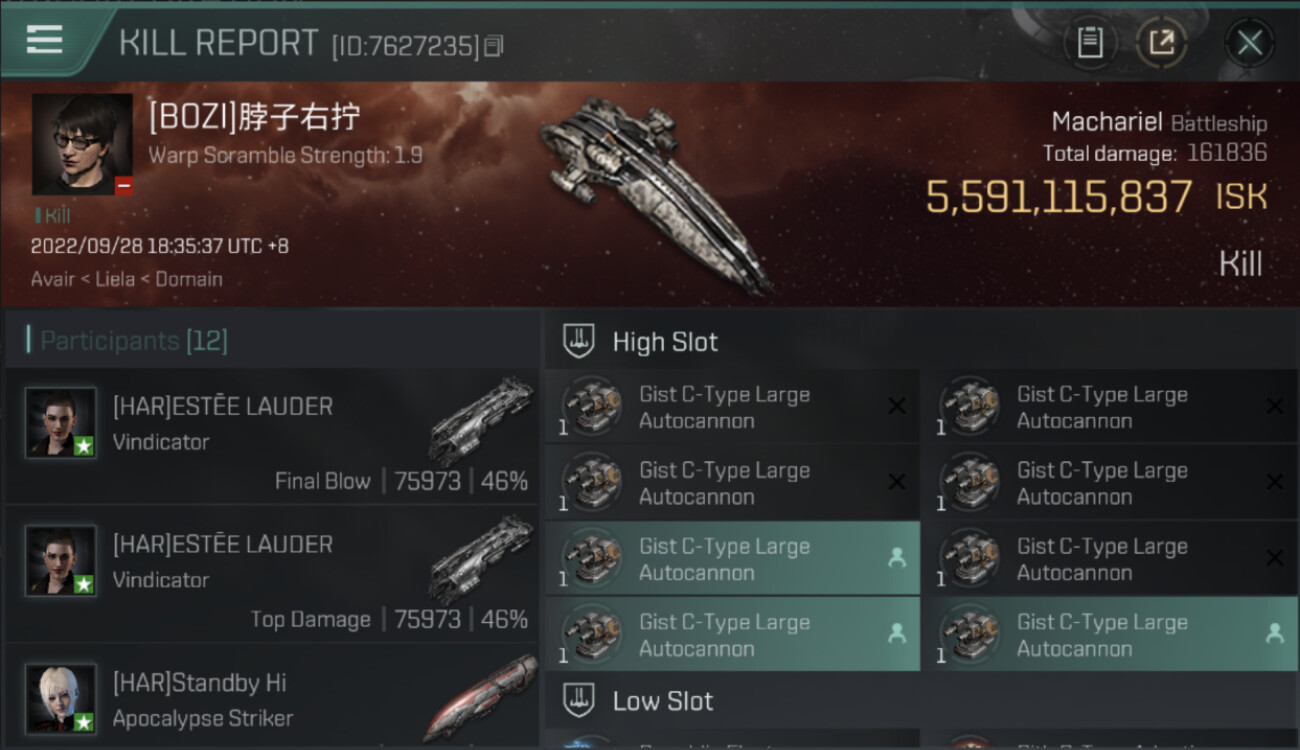Select the Final Blow participant's portrait
The image size is (1300, 750).
61,423
